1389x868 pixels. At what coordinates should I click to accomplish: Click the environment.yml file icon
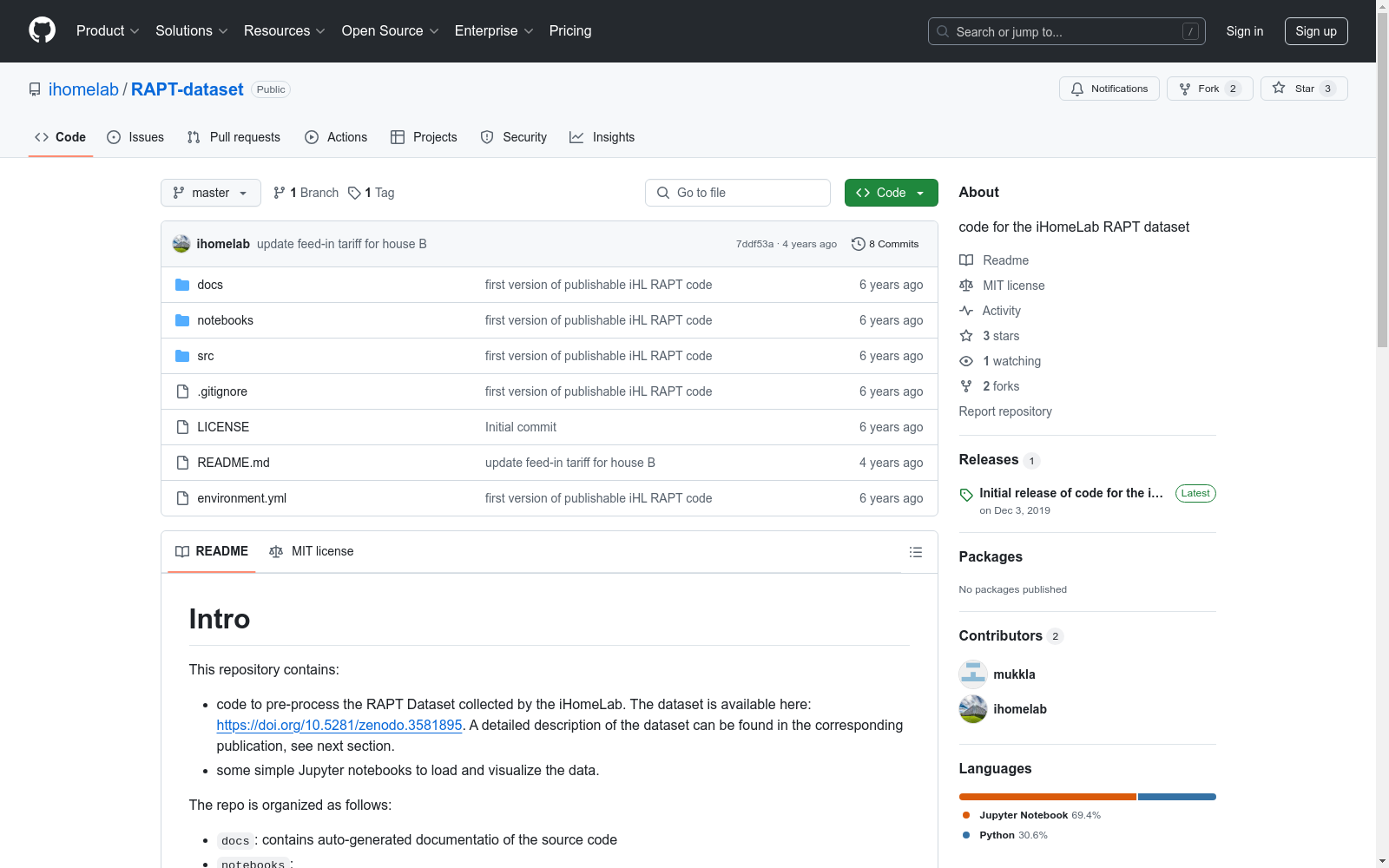tap(182, 498)
